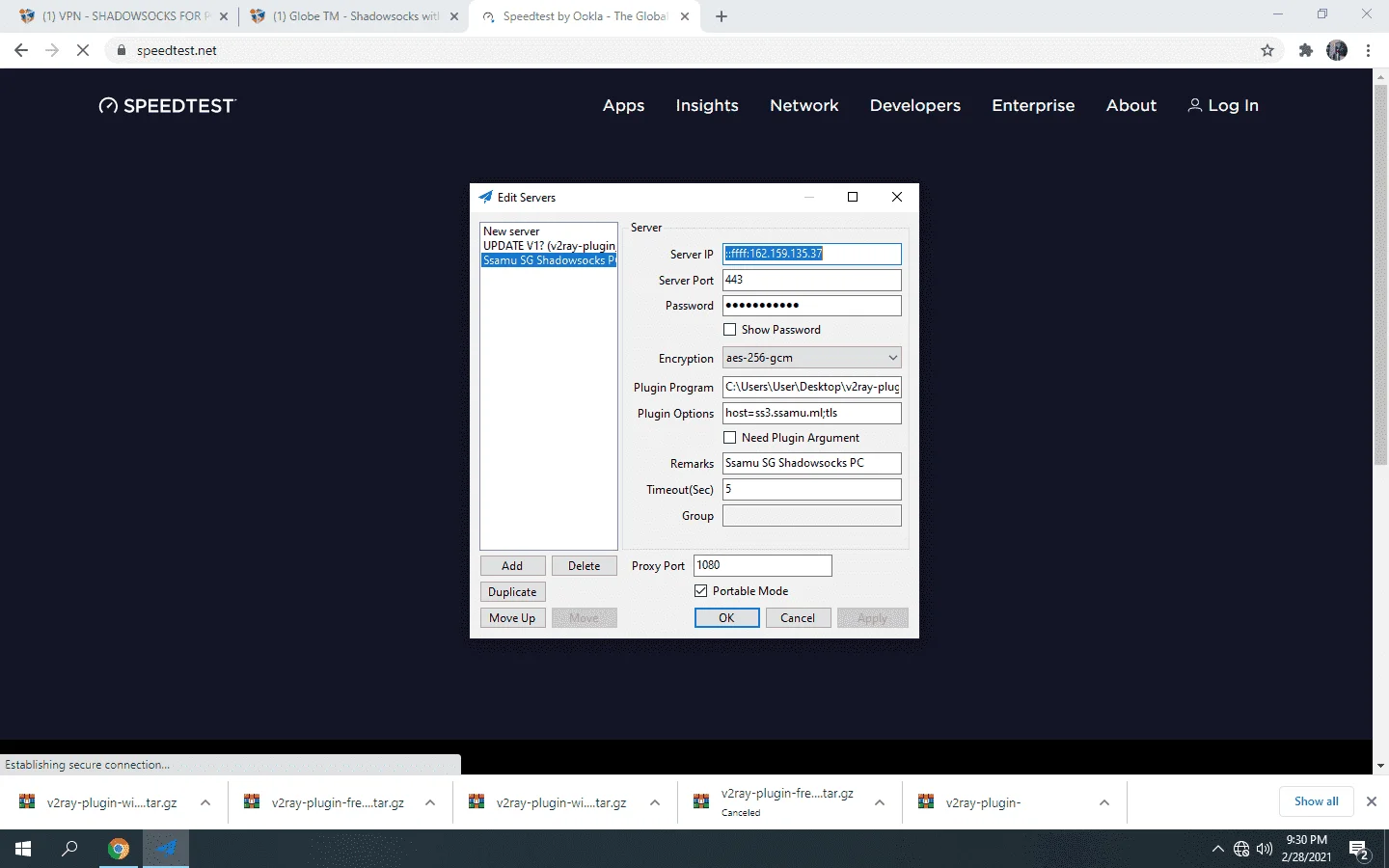Click the Server Port field
1389x868 pixels.
click(812, 280)
